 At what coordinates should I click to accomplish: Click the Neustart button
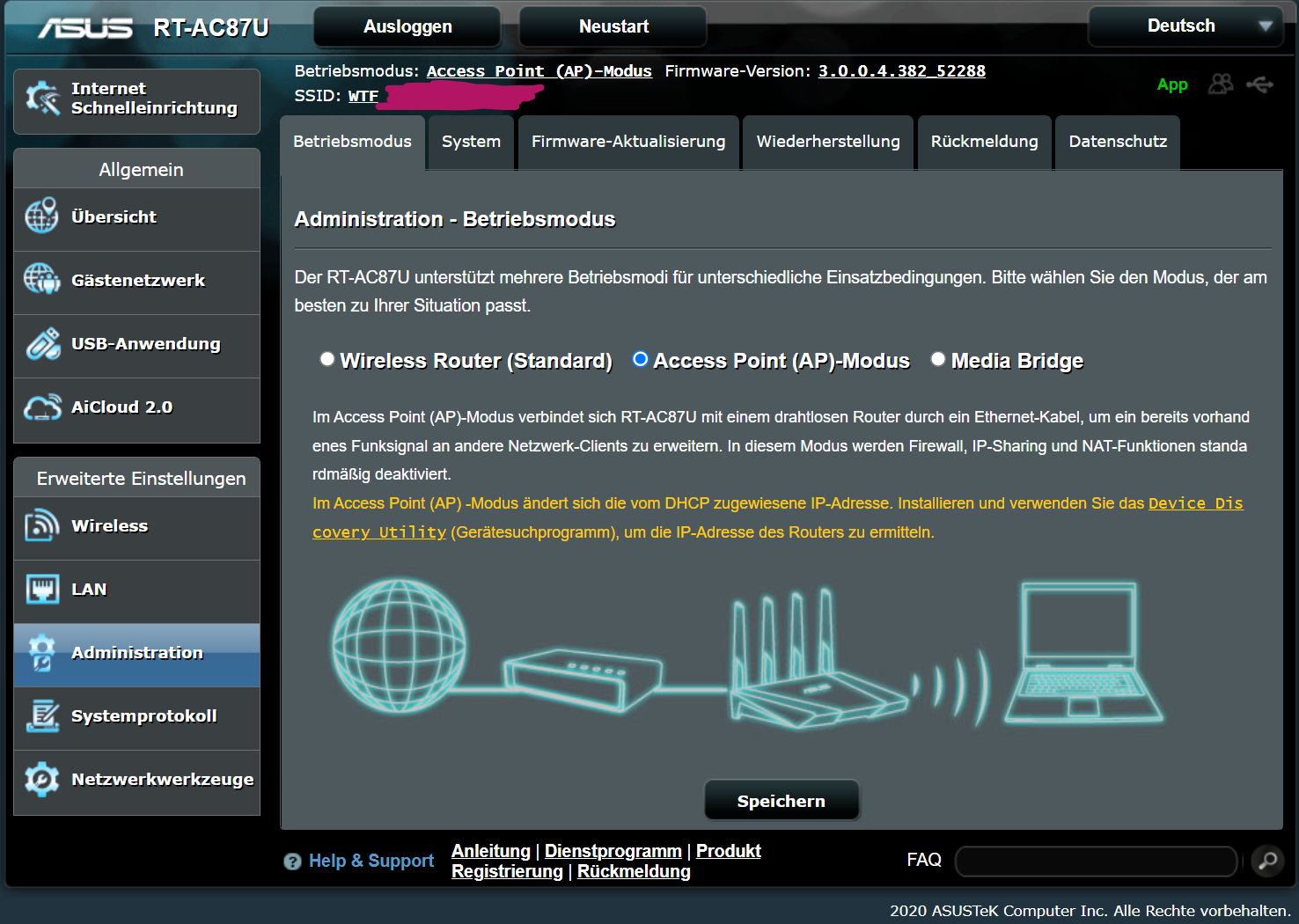(x=613, y=26)
